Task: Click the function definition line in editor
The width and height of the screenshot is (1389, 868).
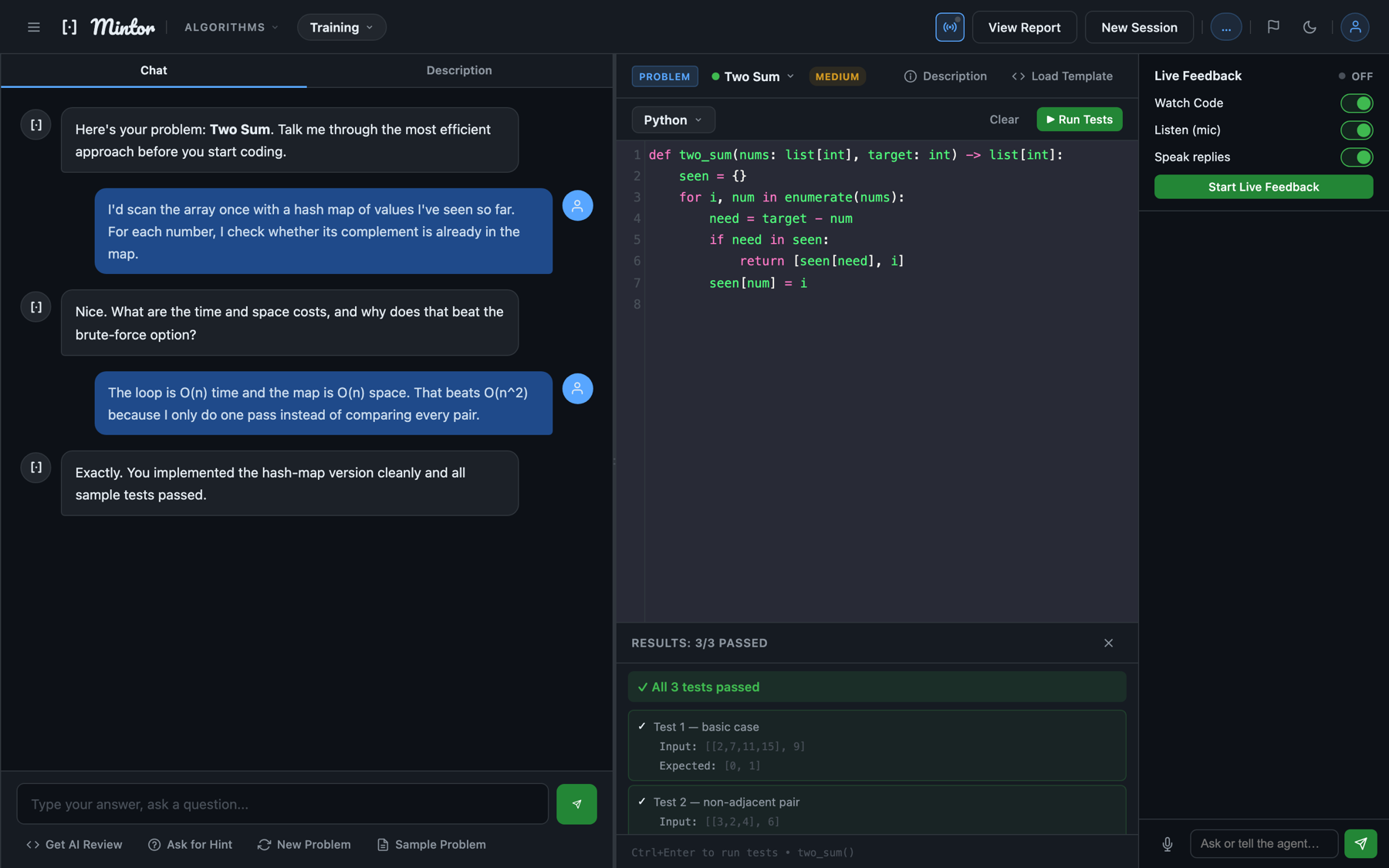Action: (856, 155)
